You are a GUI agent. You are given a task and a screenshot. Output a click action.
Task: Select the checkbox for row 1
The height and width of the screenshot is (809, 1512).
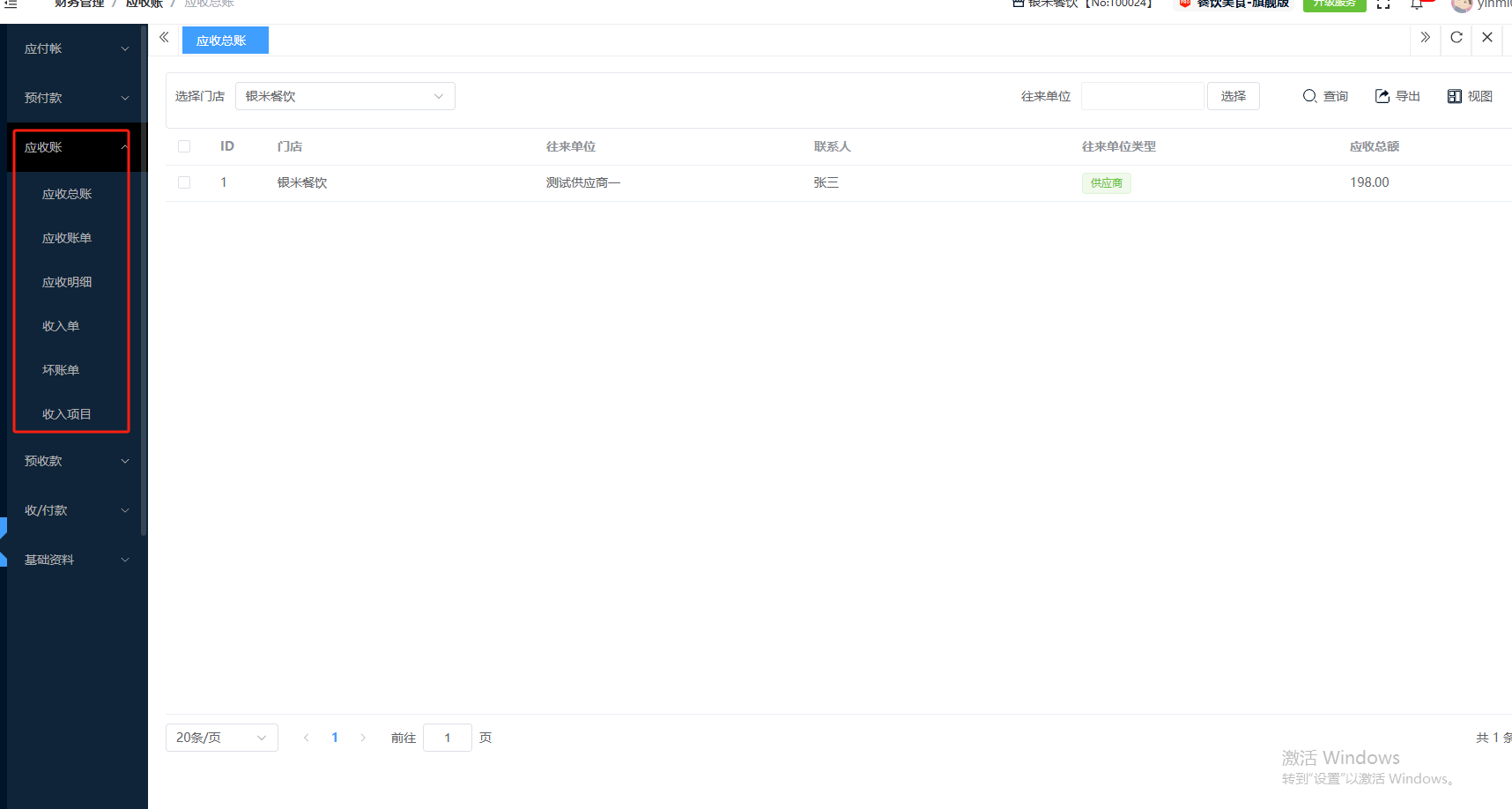pyautogui.click(x=184, y=182)
